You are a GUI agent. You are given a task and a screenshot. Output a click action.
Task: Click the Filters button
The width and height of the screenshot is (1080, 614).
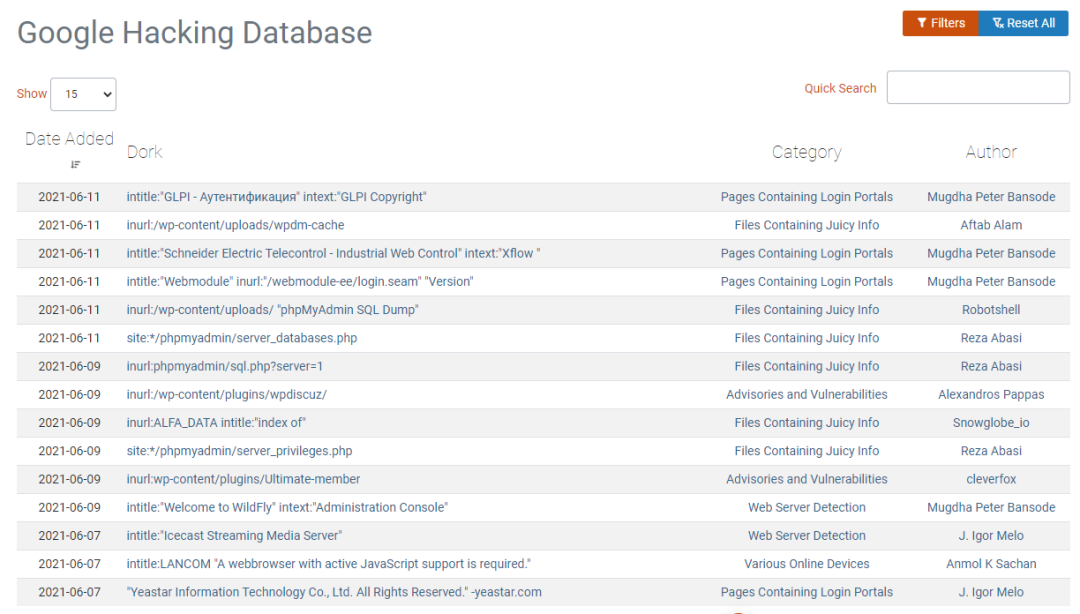(x=940, y=23)
